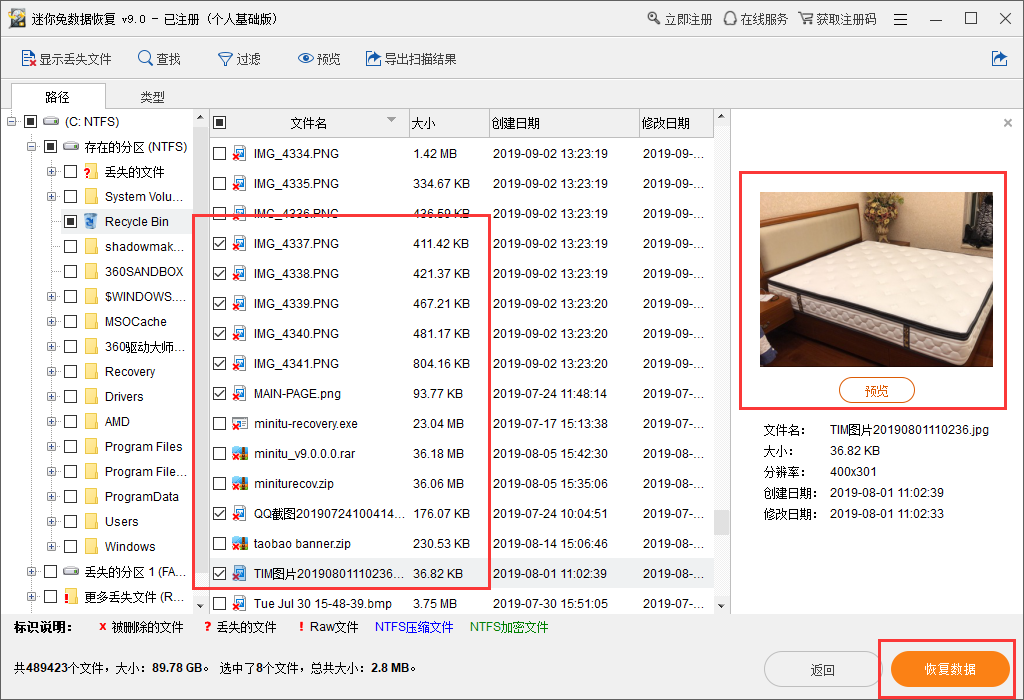Toggle the Recycle Bin checkbox in tree
1024x700 pixels.
coord(71,221)
